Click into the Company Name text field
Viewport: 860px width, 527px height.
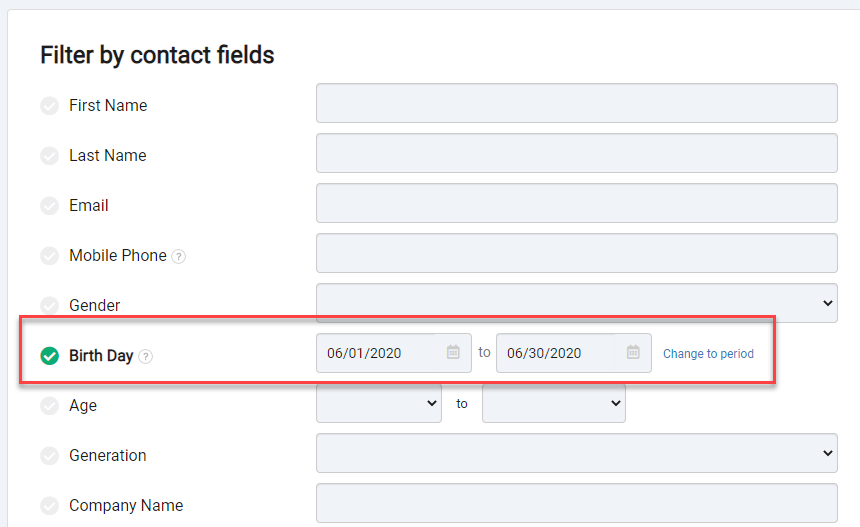tap(576, 503)
